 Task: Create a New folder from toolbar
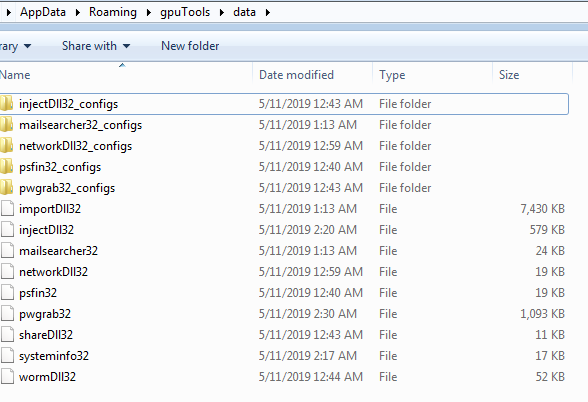point(190,46)
